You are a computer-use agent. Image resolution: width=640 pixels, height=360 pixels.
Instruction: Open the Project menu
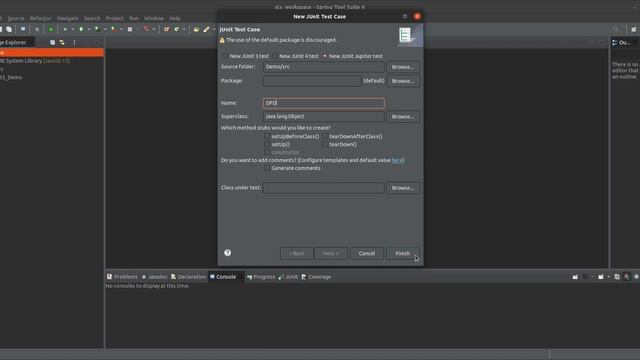(114, 18)
